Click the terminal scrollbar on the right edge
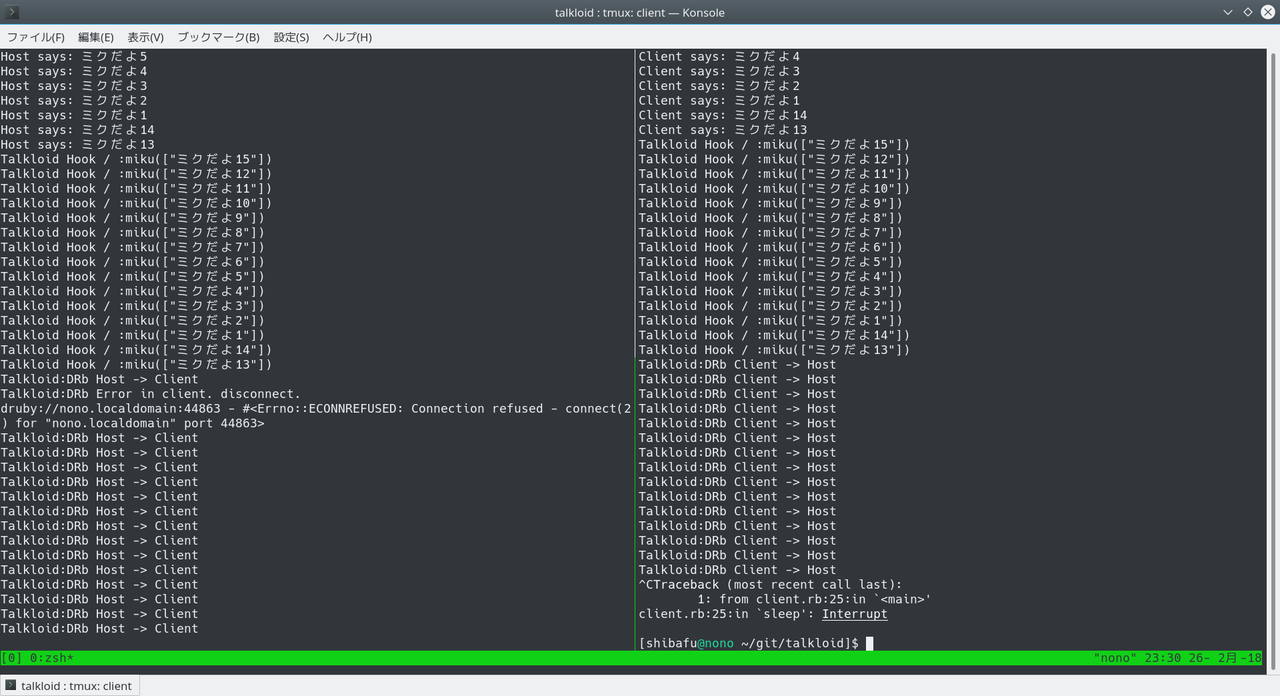1280x696 pixels. click(x=1273, y=350)
